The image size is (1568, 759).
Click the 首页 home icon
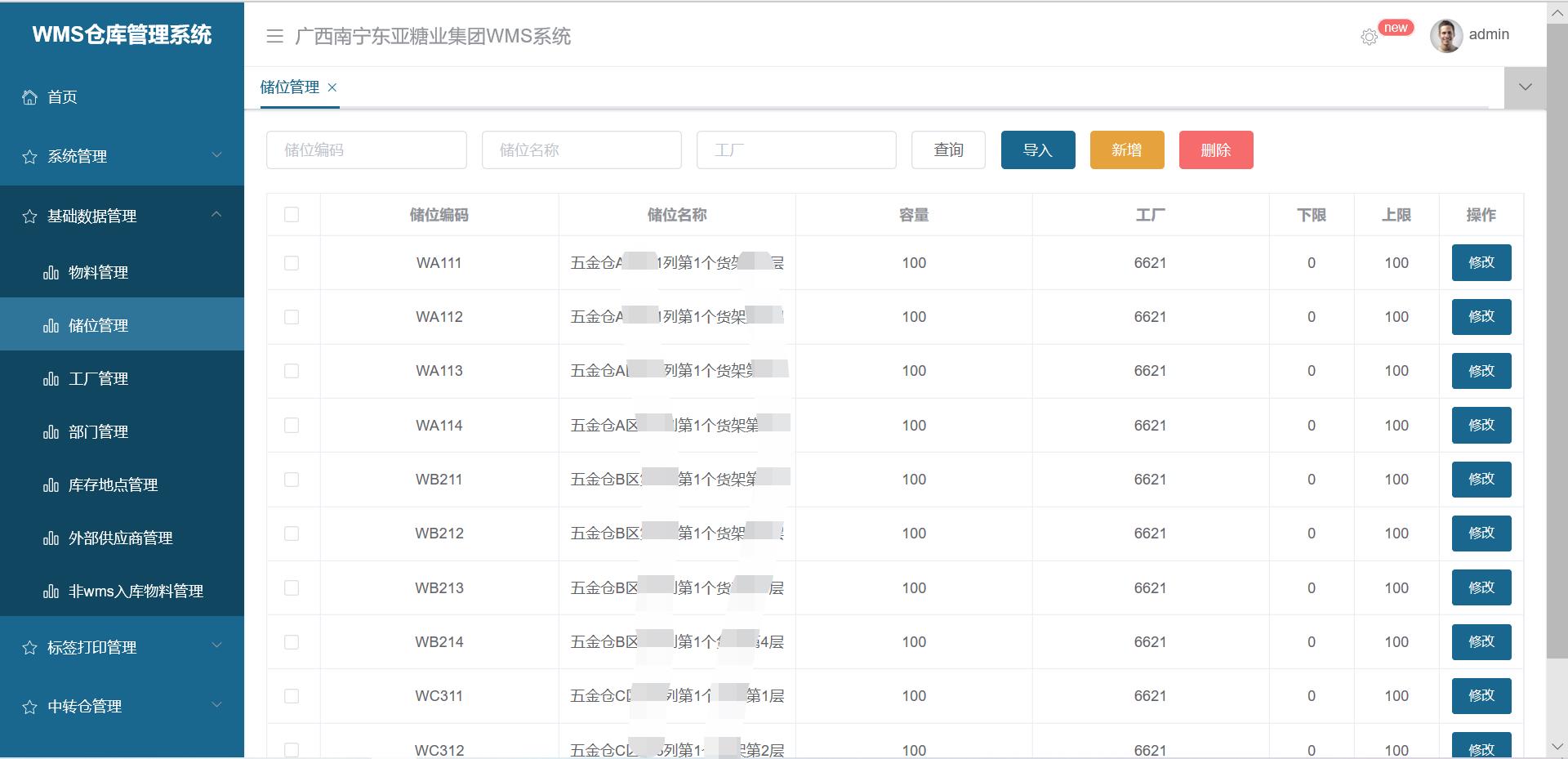click(x=29, y=97)
